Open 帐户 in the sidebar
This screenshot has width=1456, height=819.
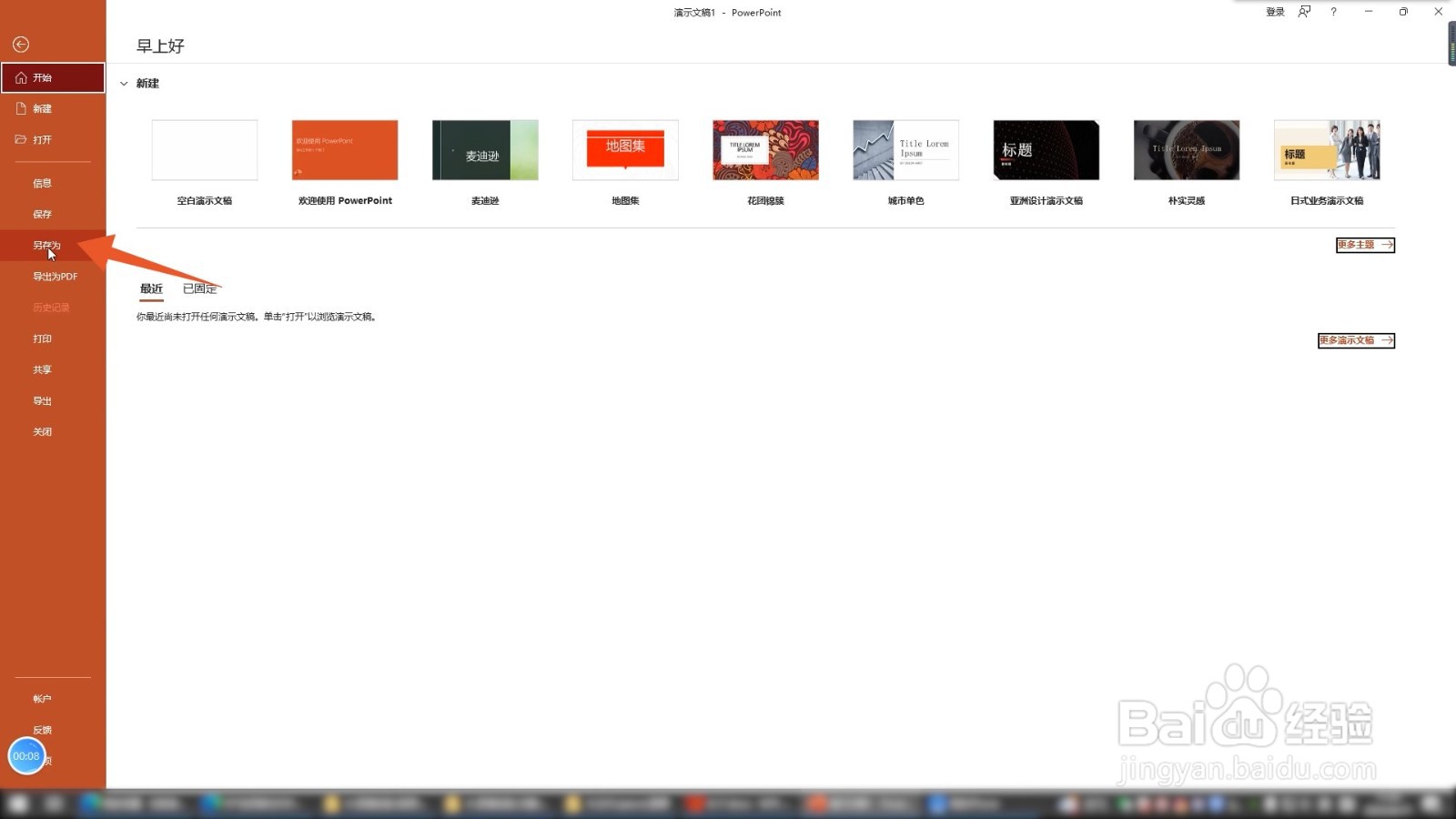(x=53, y=699)
